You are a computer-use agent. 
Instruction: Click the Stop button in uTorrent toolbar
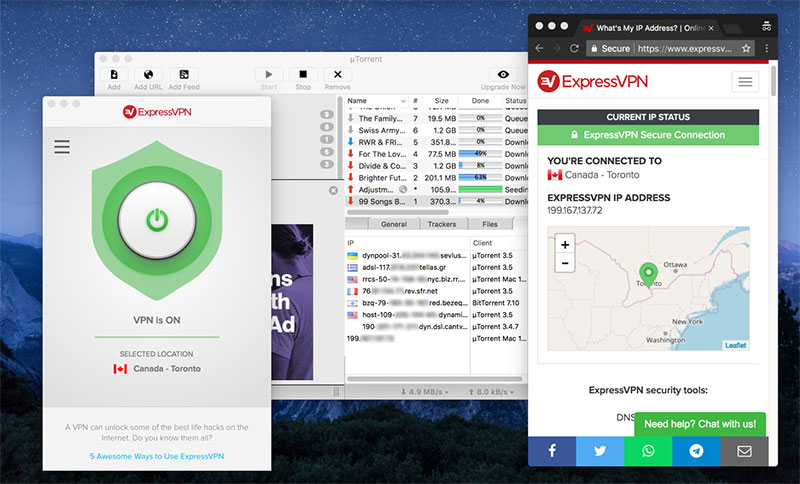pyautogui.click(x=303, y=74)
